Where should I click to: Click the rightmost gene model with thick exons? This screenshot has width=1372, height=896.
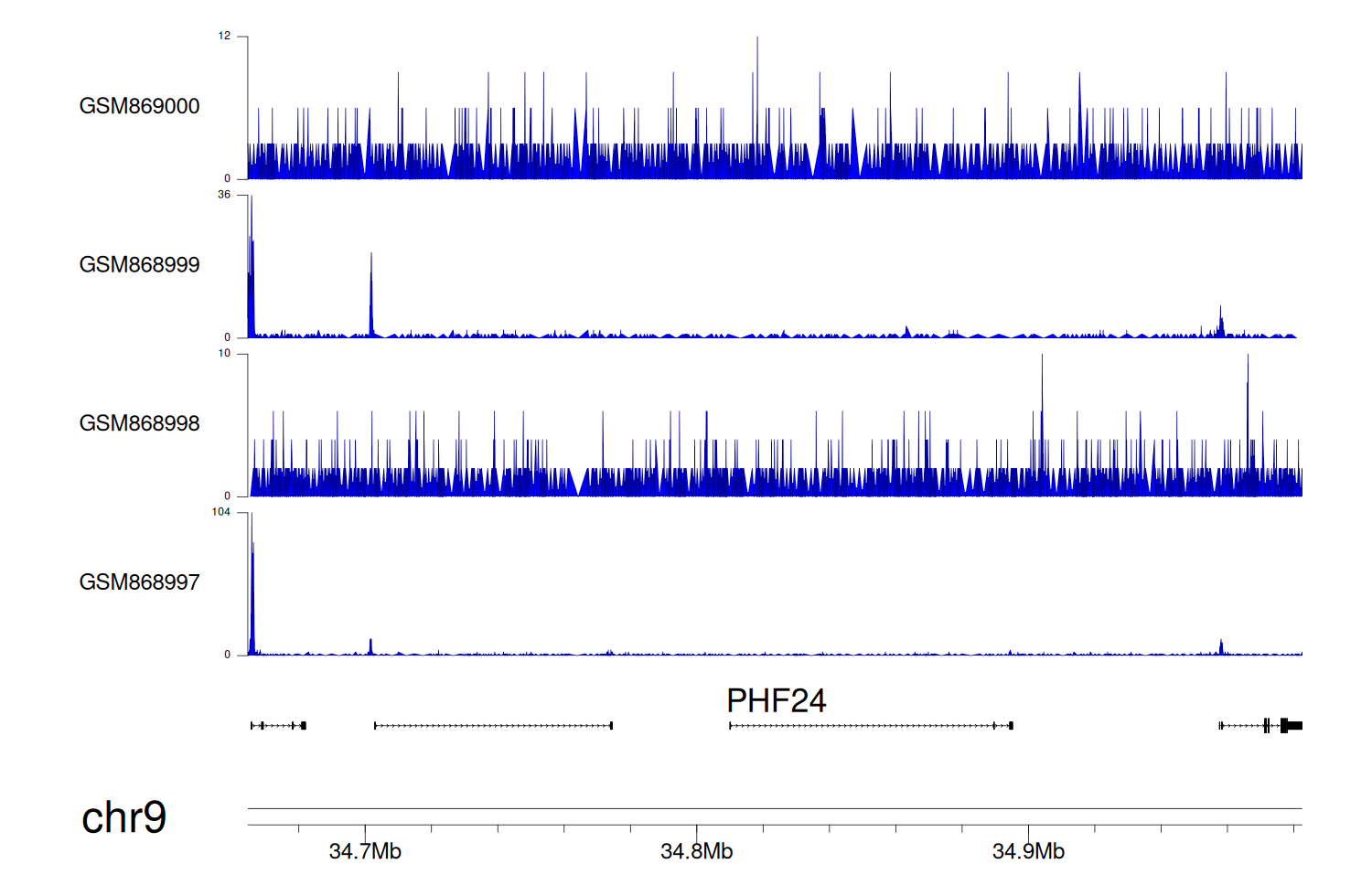1260,726
